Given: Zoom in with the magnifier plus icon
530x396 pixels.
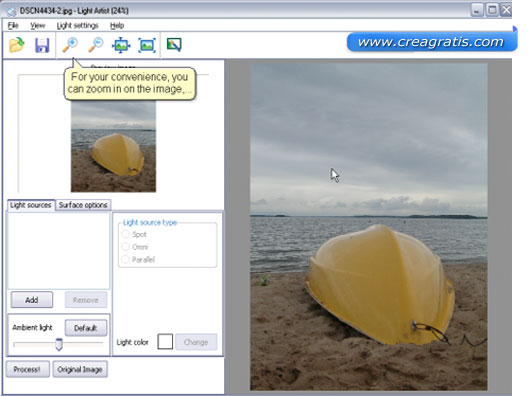Looking at the screenshot, I should (70, 45).
